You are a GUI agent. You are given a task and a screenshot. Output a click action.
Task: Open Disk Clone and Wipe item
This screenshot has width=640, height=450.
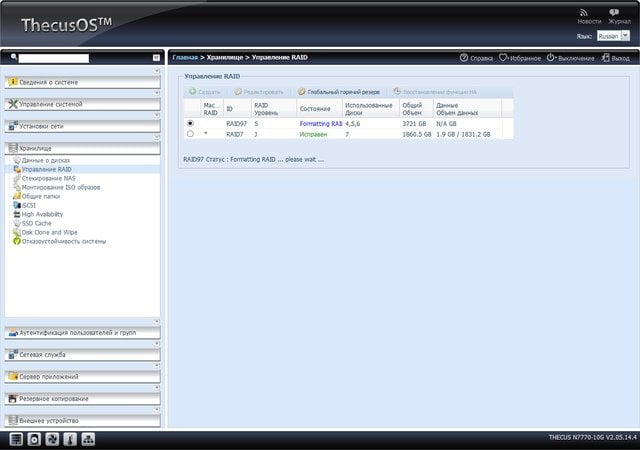click(49, 232)
